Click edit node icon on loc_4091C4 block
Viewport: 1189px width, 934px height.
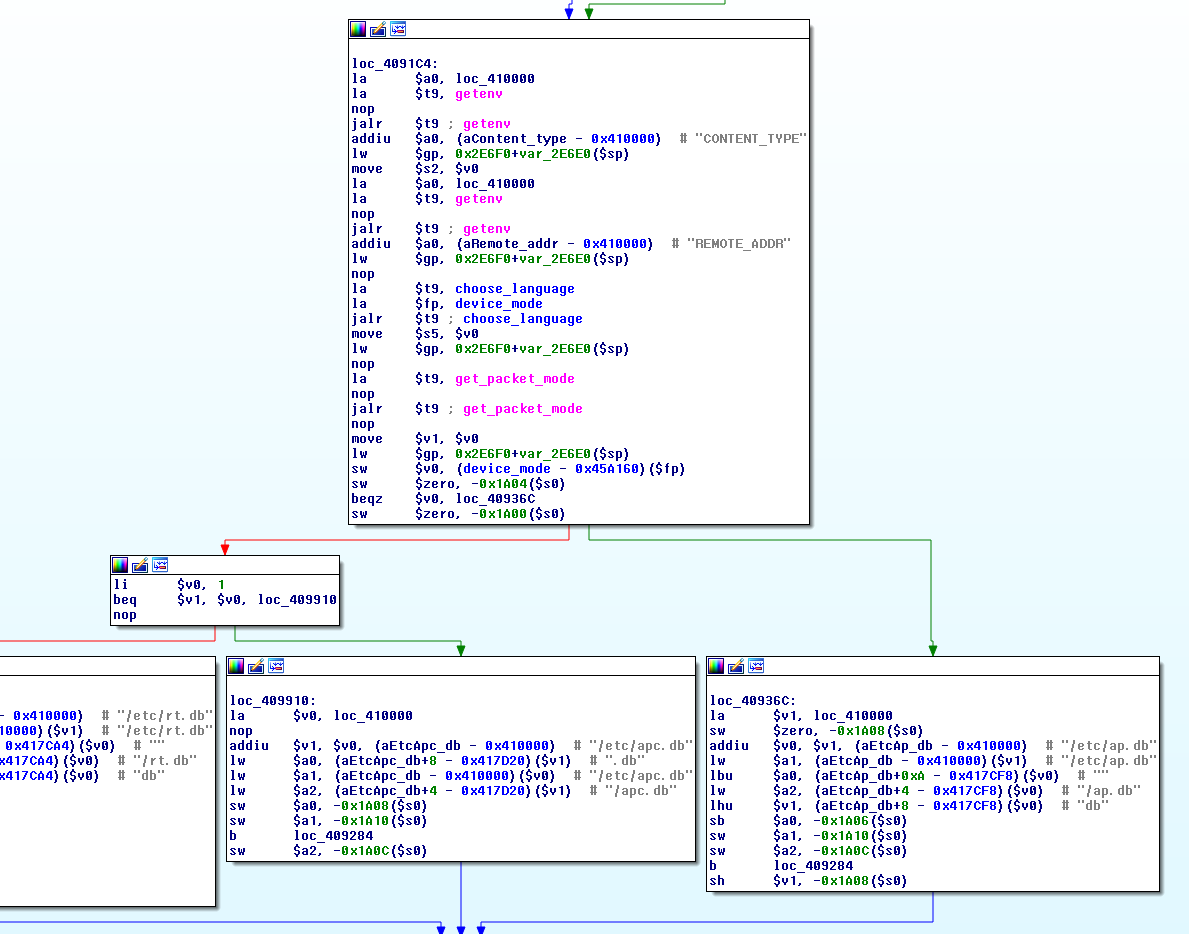point(378,30)
